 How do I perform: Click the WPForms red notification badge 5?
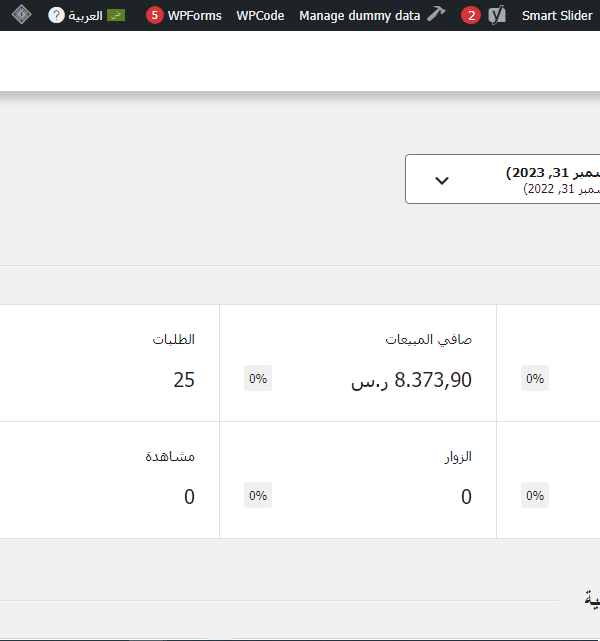154,16
